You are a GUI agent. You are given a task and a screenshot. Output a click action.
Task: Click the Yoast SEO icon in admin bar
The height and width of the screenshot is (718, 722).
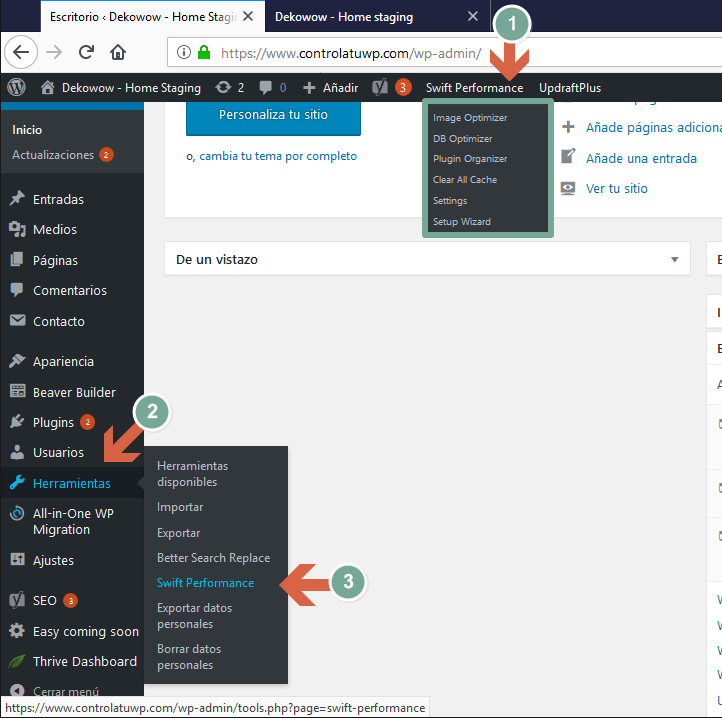380,87
